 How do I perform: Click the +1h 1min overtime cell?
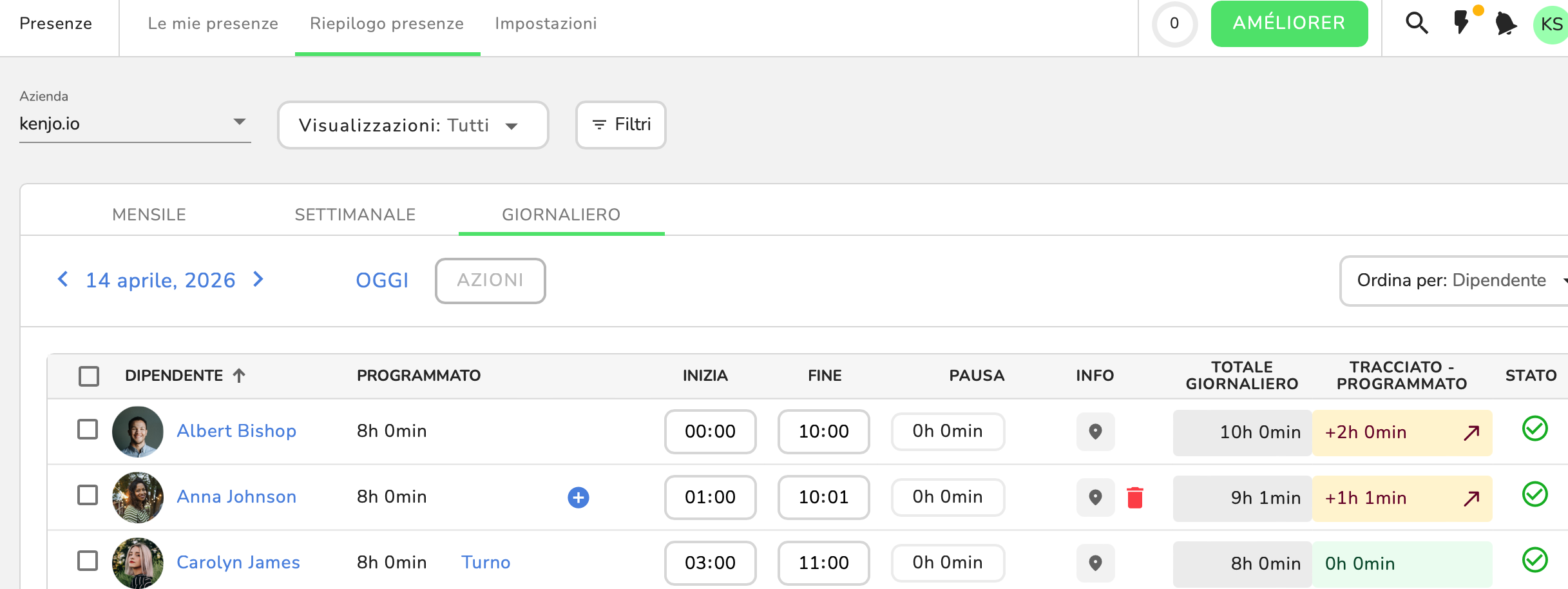pyautogui.click(x=1402, y=498)
